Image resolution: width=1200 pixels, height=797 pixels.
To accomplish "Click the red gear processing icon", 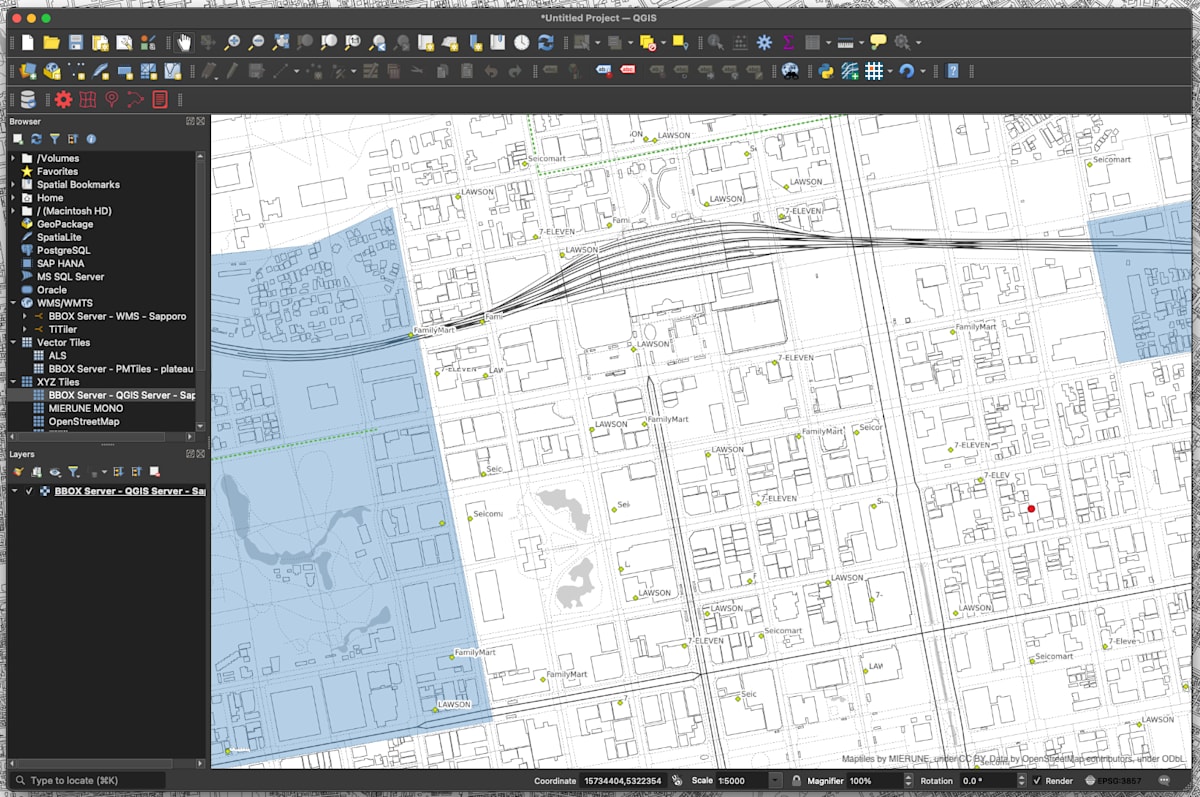I will (63, 99).
